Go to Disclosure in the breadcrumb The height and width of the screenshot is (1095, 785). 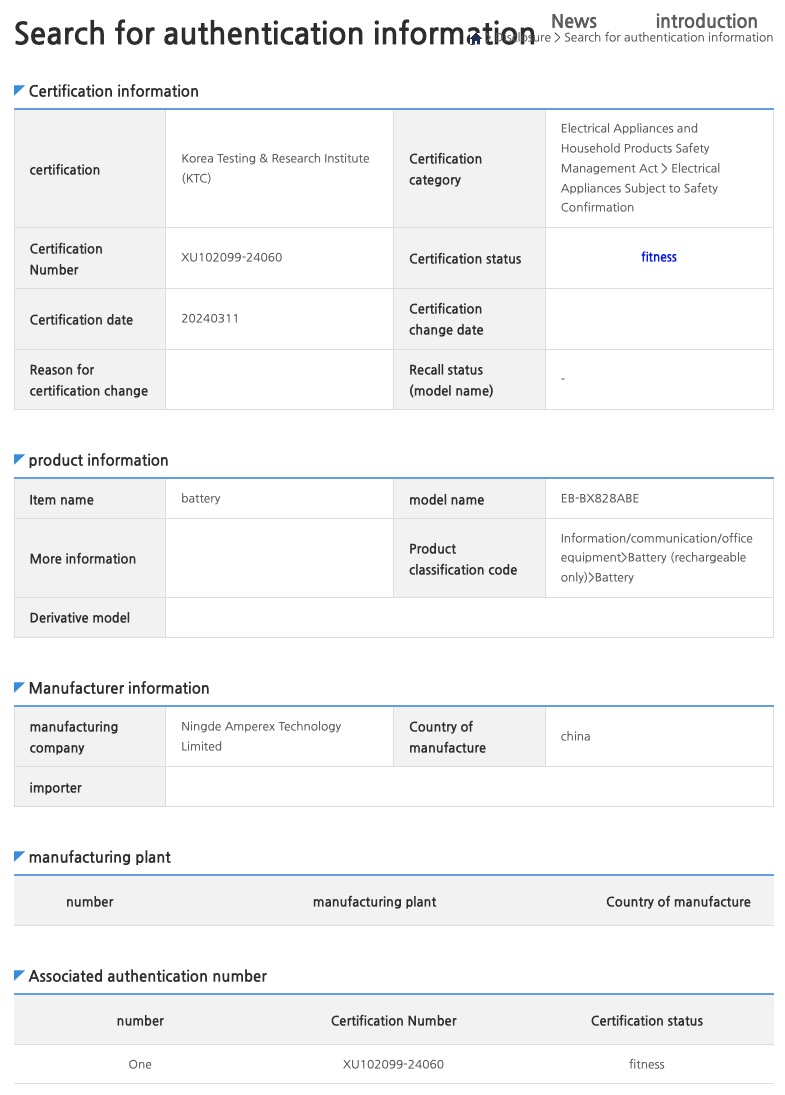point(521,38)
